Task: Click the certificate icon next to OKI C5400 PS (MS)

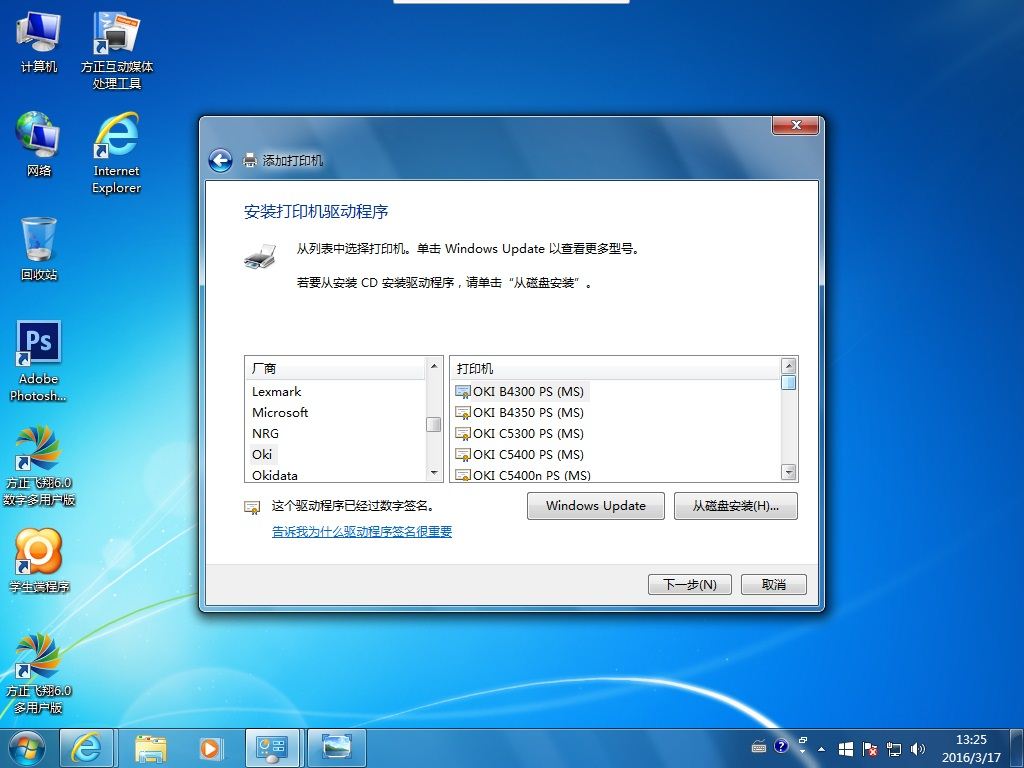Action: [463, 455]
